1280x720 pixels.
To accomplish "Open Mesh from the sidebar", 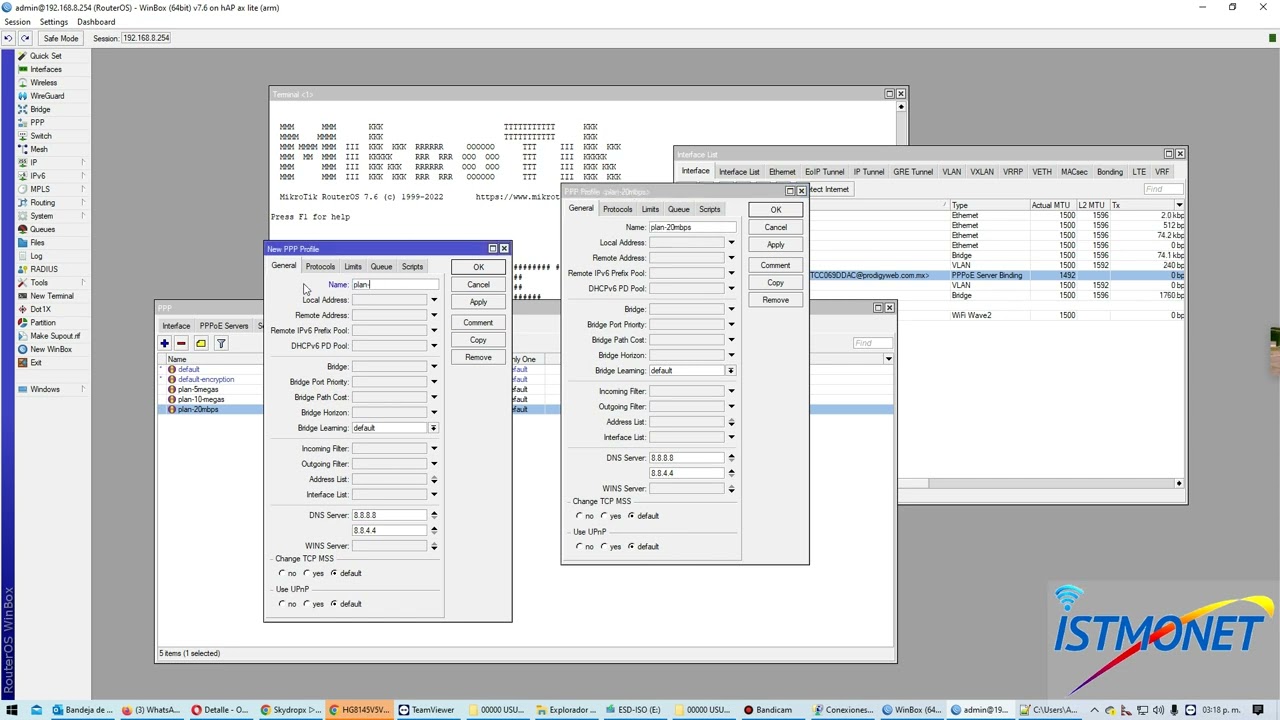I will tap(38, 149).
